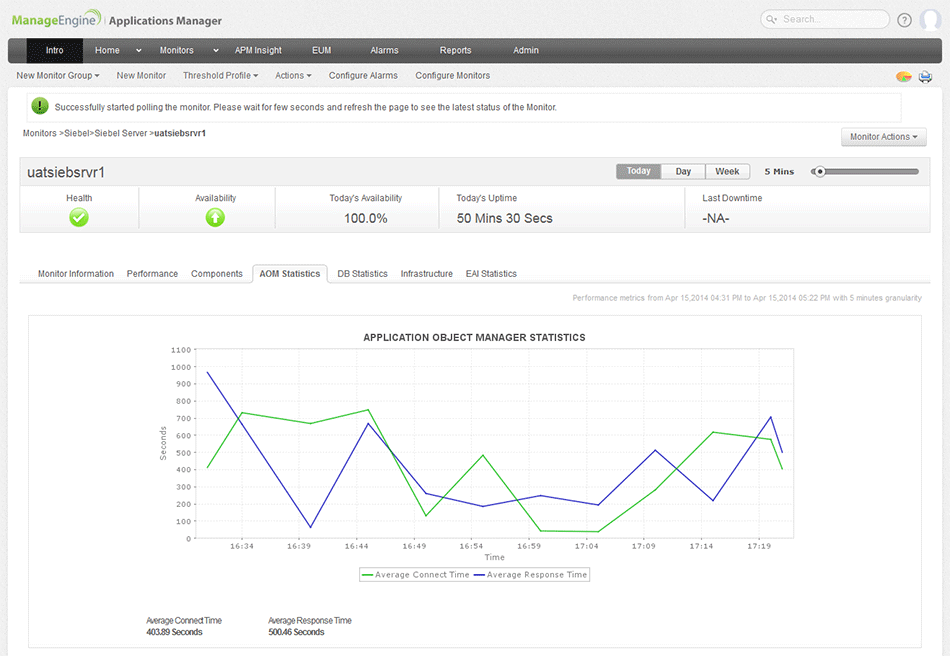Switch time range to Day
This screenshot has width=950, height=656.
point(683,171)
